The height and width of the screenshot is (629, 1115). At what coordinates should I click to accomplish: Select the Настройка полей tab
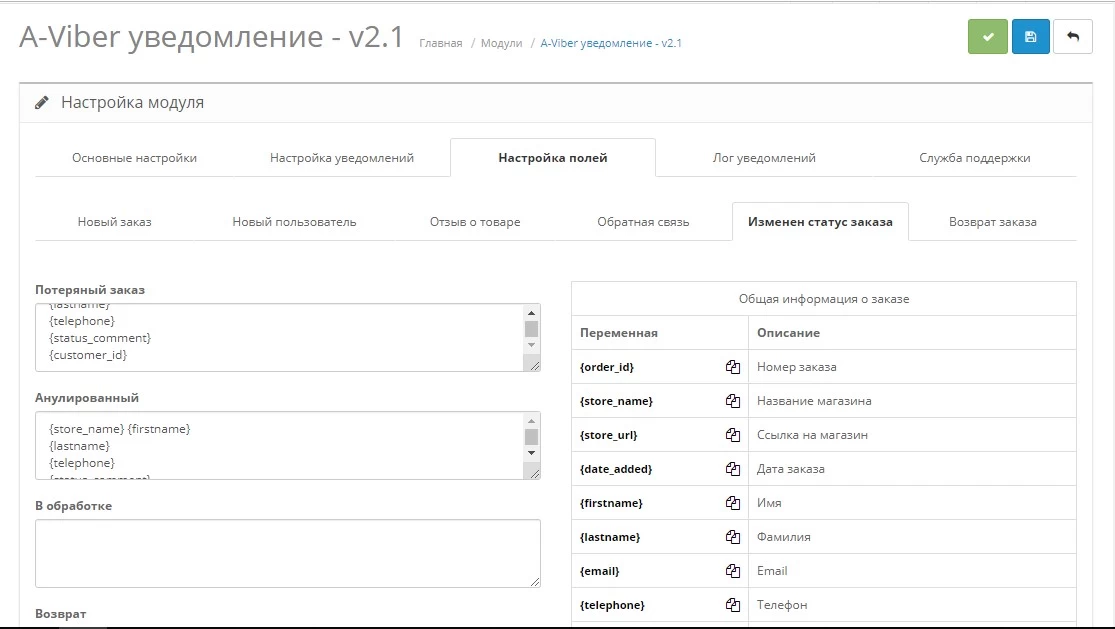coord(553,158)
